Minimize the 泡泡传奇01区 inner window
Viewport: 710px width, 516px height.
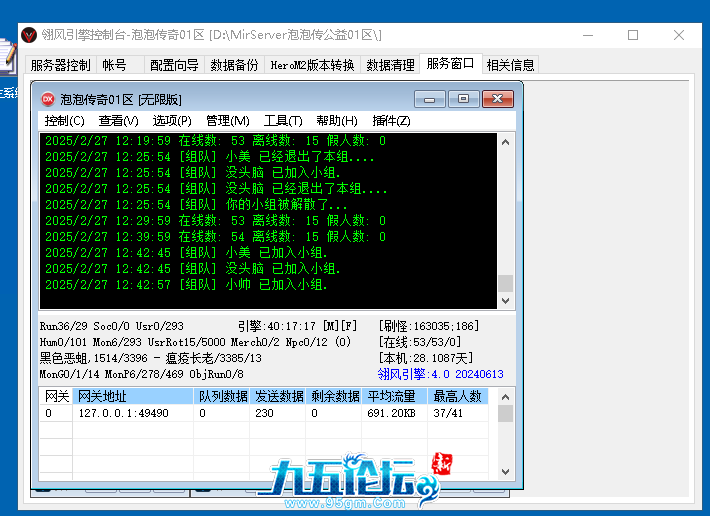[x=431, y=98]
